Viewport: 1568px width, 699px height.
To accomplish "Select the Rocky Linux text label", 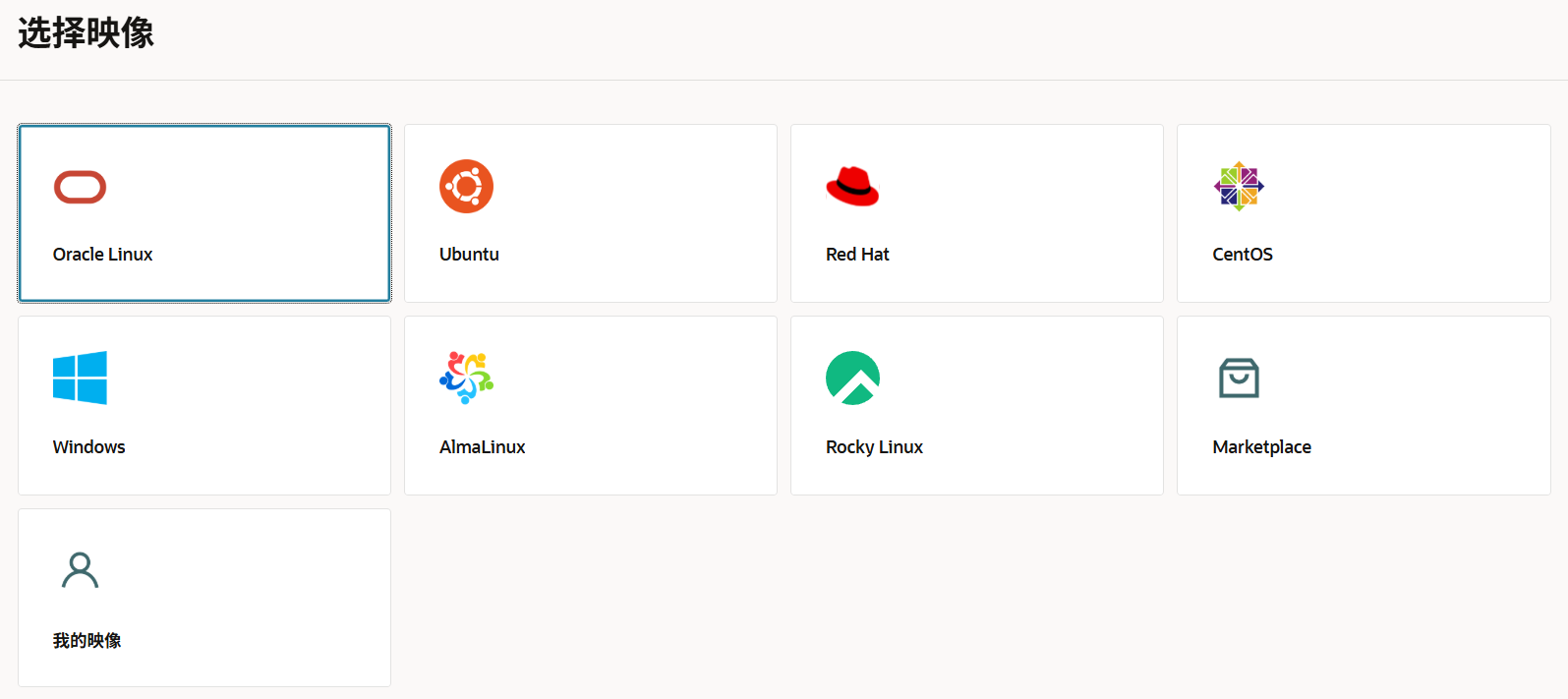I will pos(874,447).
